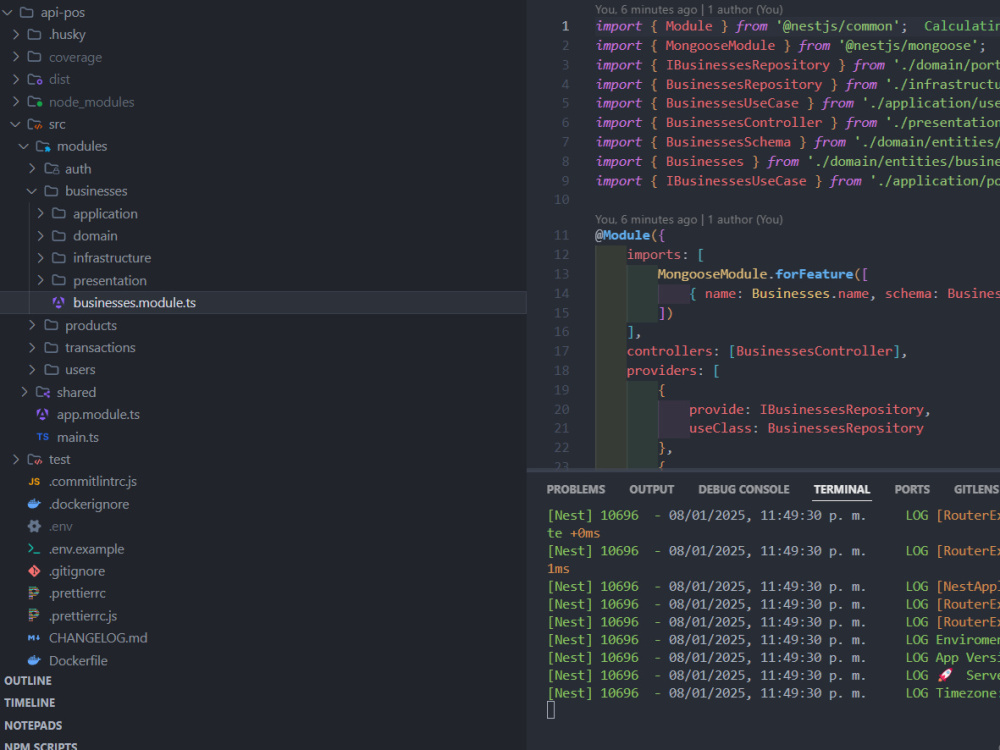Click the Docker icon of .dockerignore
This screenshot has width=1000, height=750.
coord(34,504)
